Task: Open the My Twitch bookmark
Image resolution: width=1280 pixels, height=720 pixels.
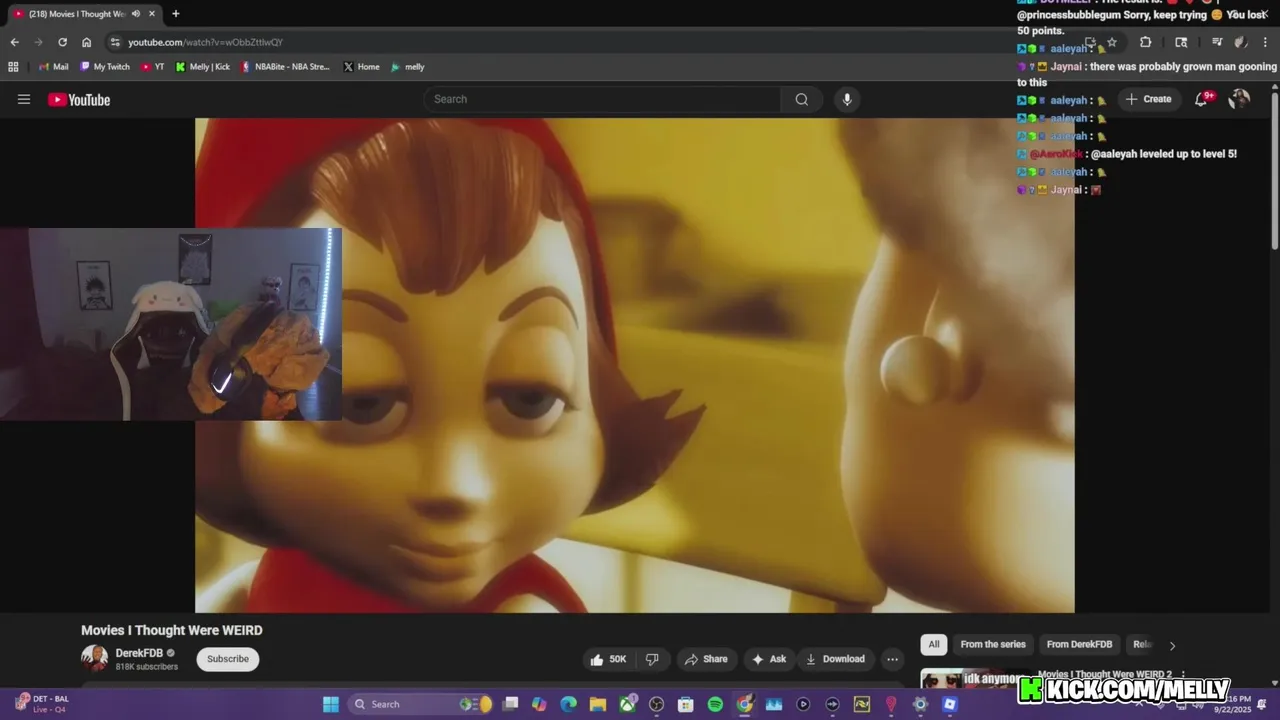Action: [x=105, y=67]
